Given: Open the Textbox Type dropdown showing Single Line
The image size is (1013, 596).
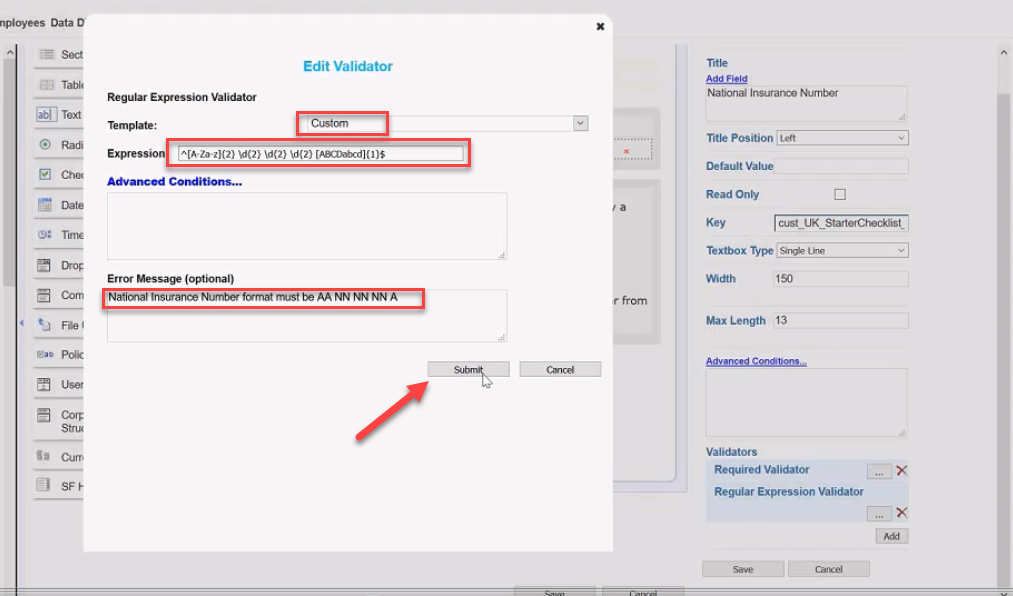Looking at the screenshot, I should pos(842,251).
